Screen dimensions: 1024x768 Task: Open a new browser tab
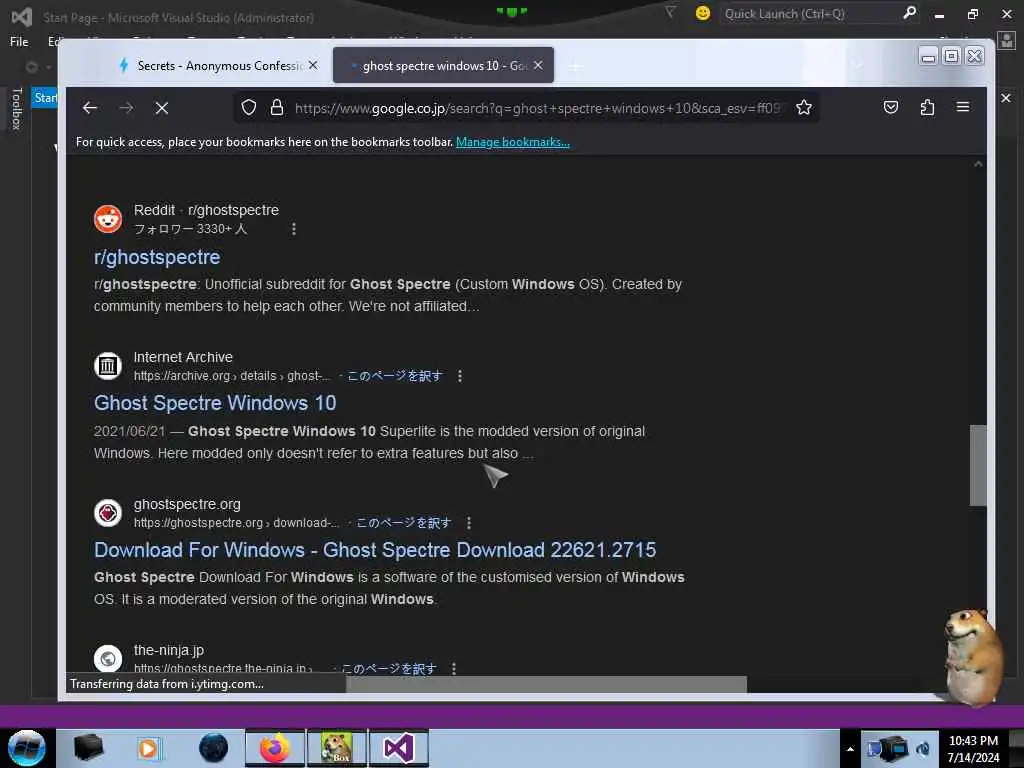(x=575, y=66)
